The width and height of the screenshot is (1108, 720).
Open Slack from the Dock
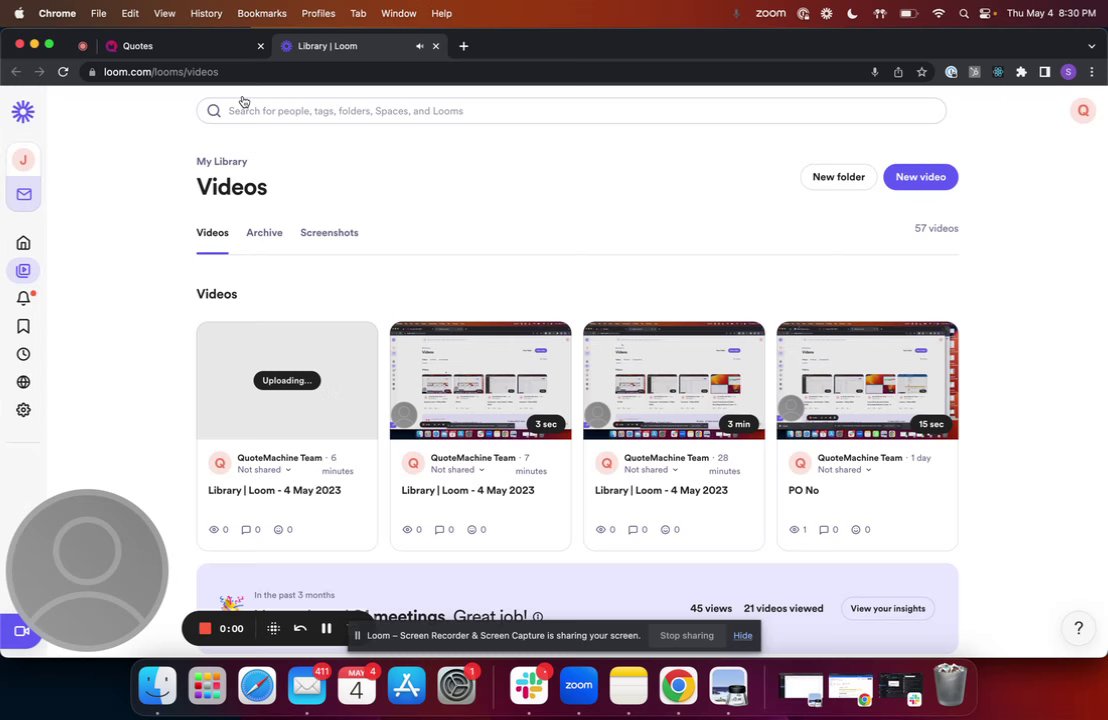point(529,685)
